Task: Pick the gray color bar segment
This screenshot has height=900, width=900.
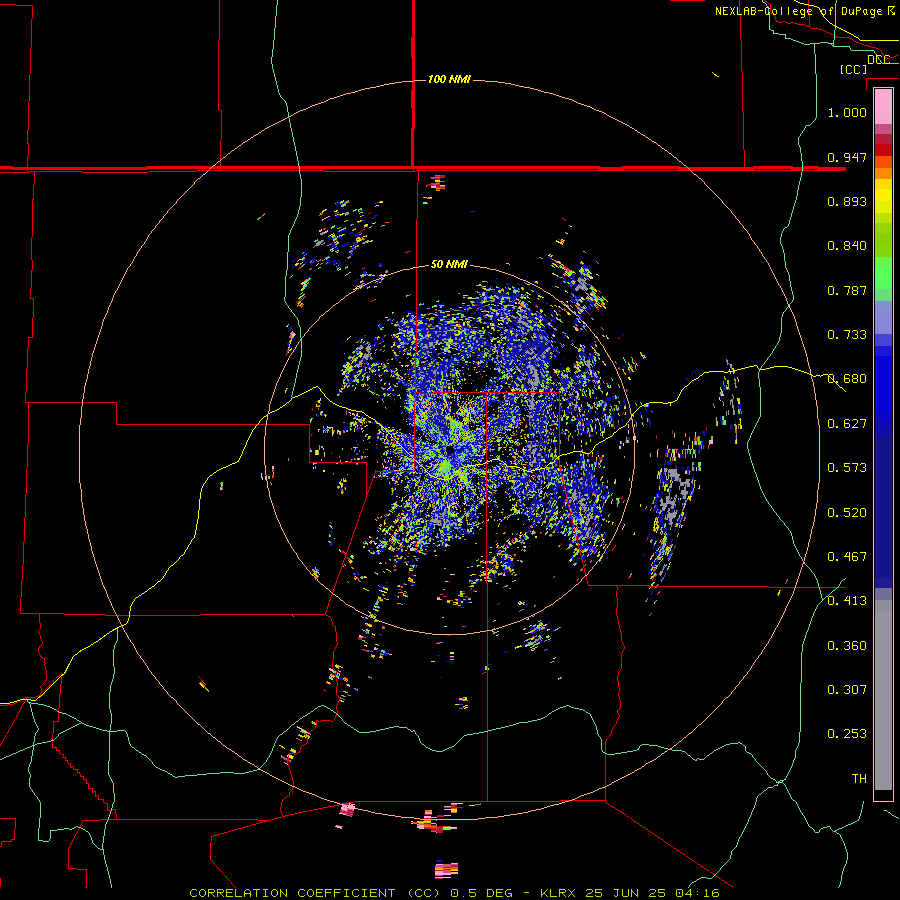Action: point(883,695)
